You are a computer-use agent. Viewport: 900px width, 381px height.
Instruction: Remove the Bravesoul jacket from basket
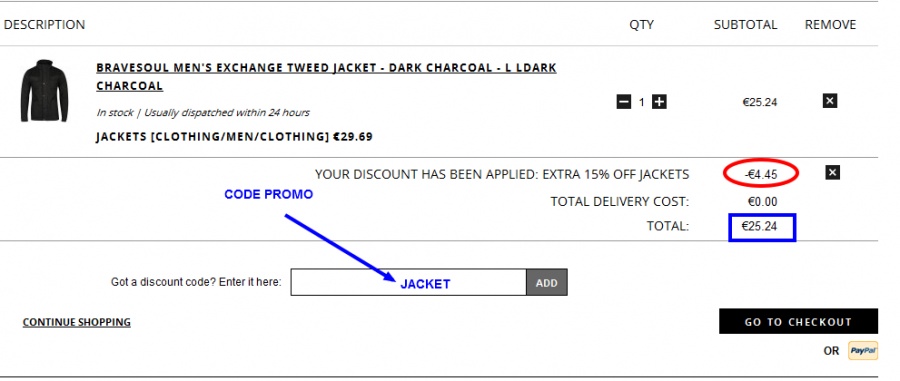(829, 101)
